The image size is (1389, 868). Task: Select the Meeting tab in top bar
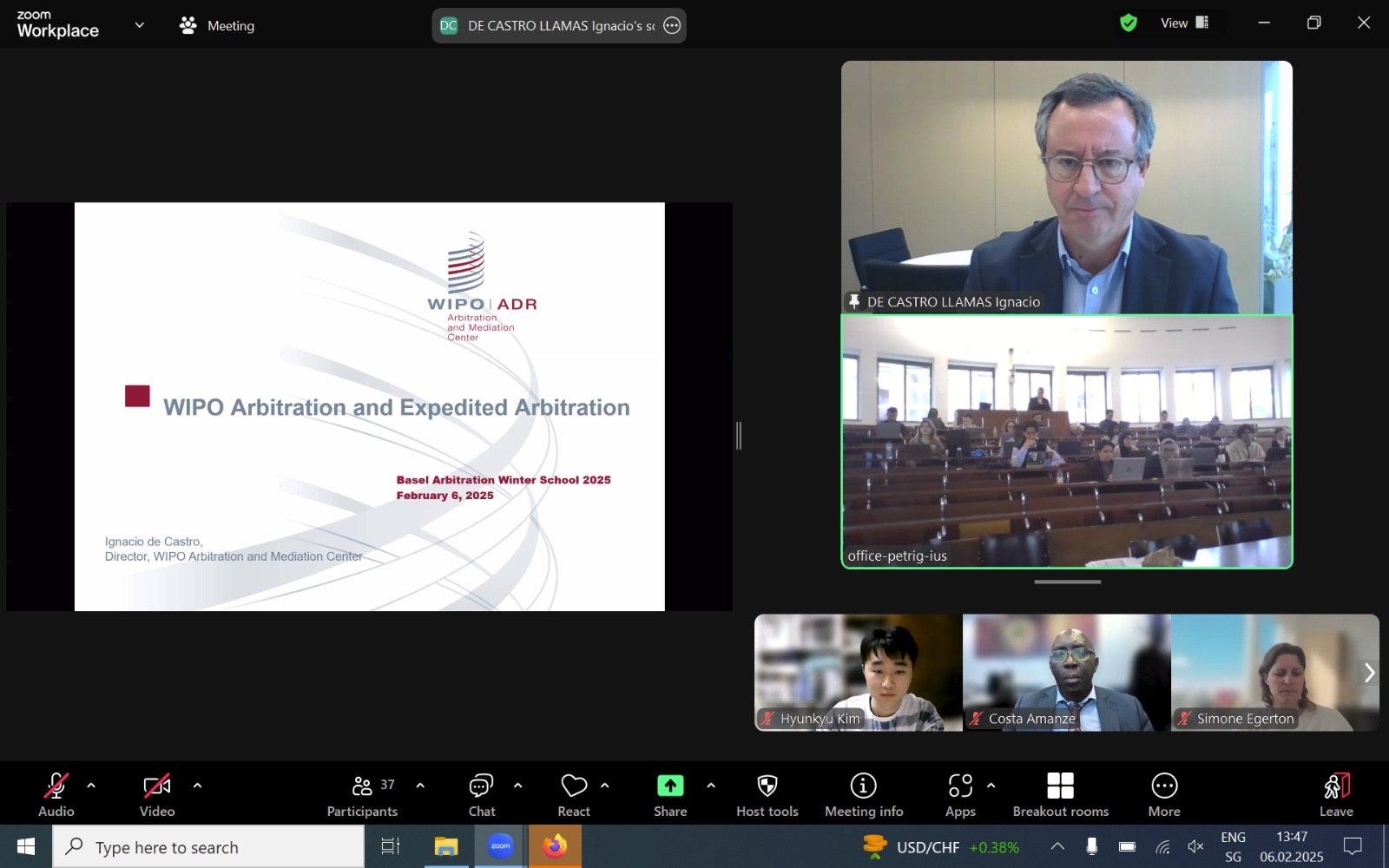(x=217, y=26)
